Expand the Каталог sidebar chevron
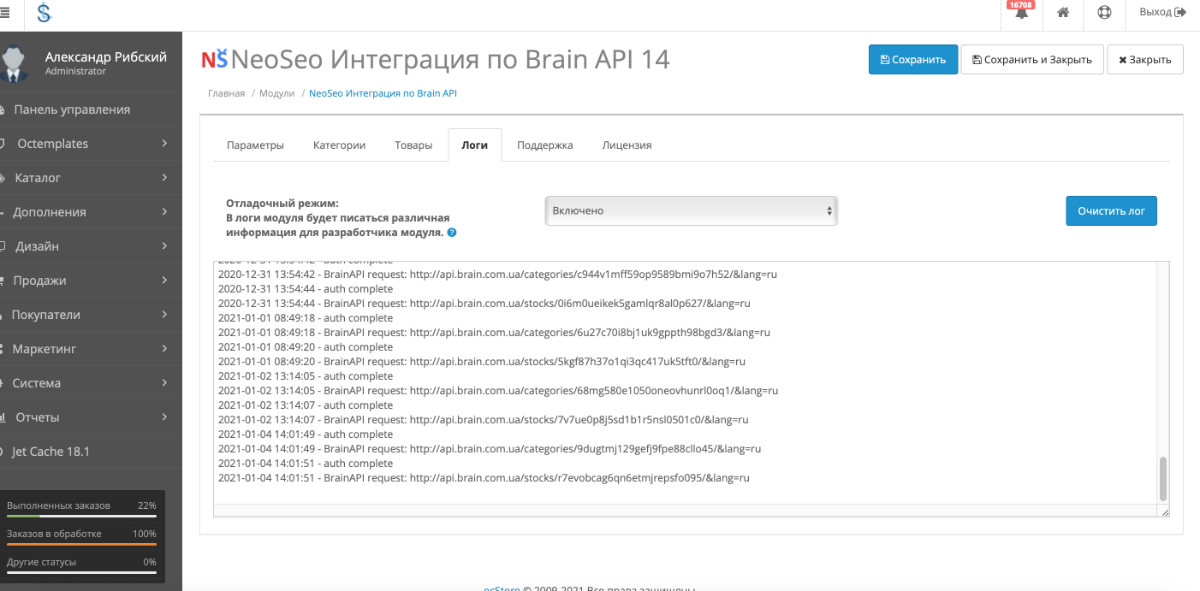This screenshot has height=591, width=1200. coord(164,178)
